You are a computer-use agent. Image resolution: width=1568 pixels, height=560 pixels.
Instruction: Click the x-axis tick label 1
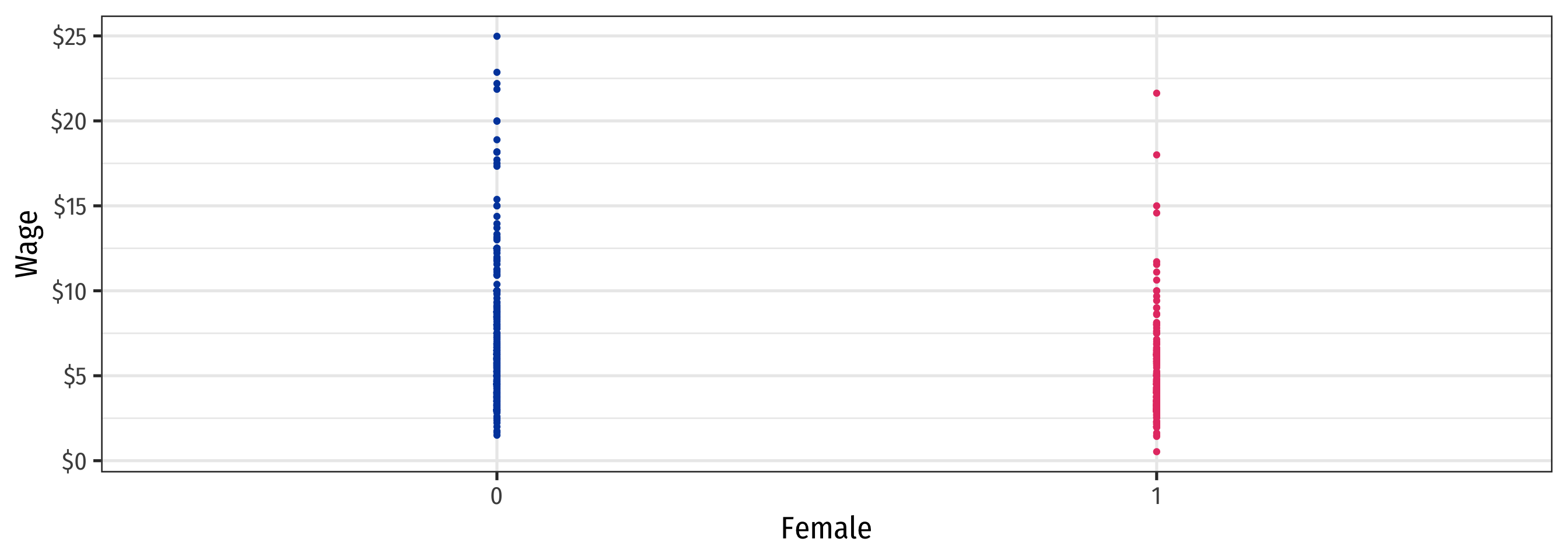click(x=1157, y=496)
